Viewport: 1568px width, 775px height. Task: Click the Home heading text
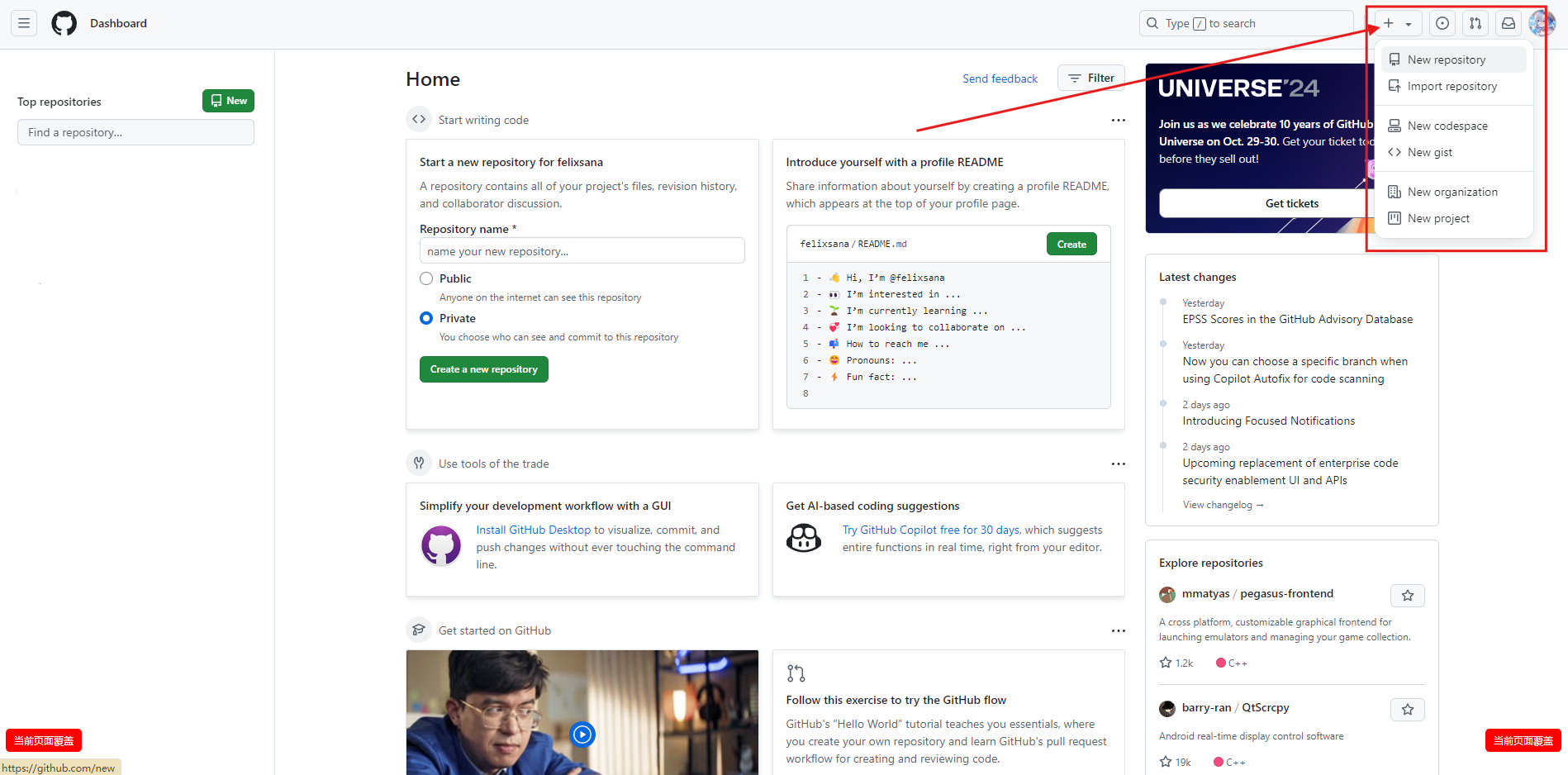coord(433,79)
